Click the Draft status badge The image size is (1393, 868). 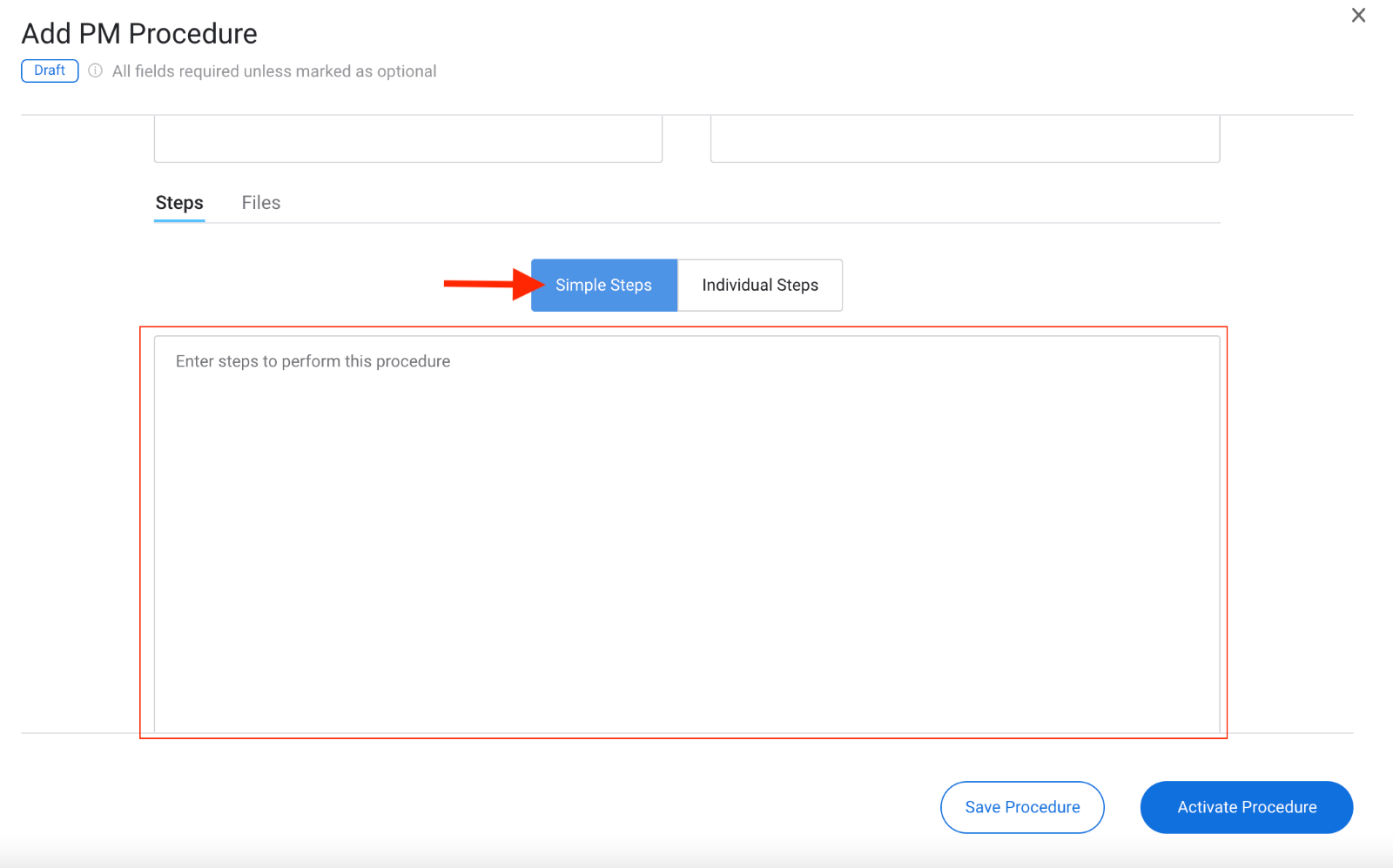50,71
